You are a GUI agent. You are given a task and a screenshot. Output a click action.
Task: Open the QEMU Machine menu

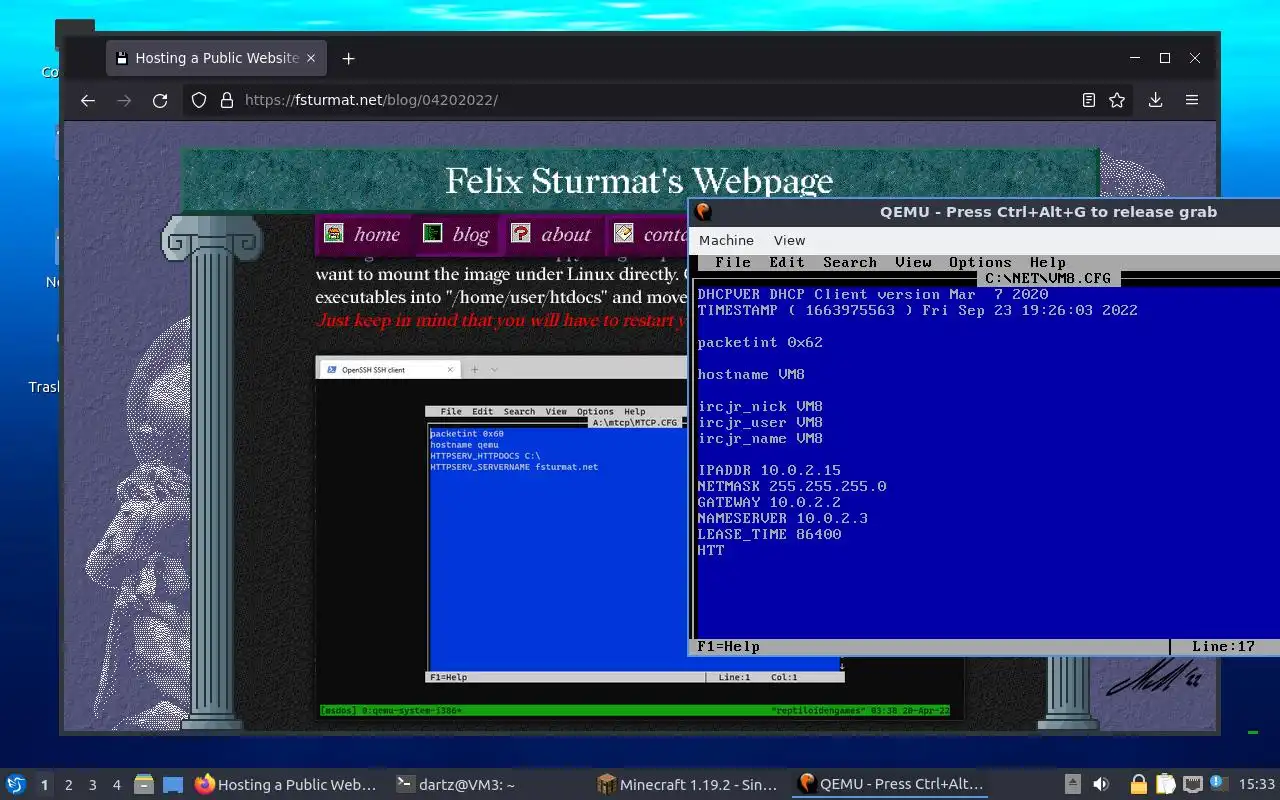click(x=726, y=240)
